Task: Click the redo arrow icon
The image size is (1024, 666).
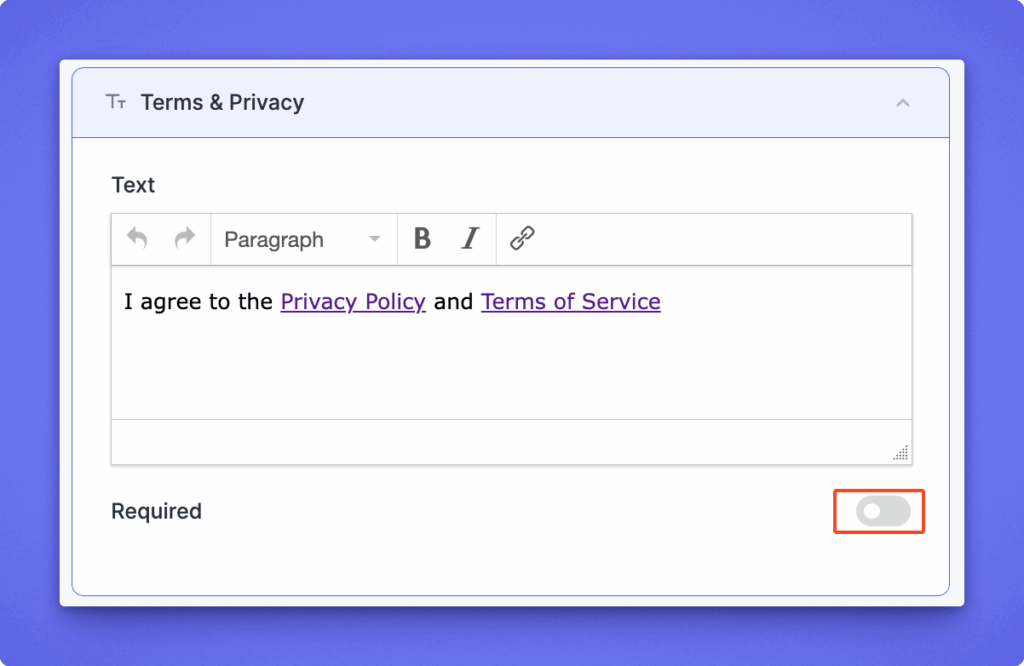Action: 184,239
